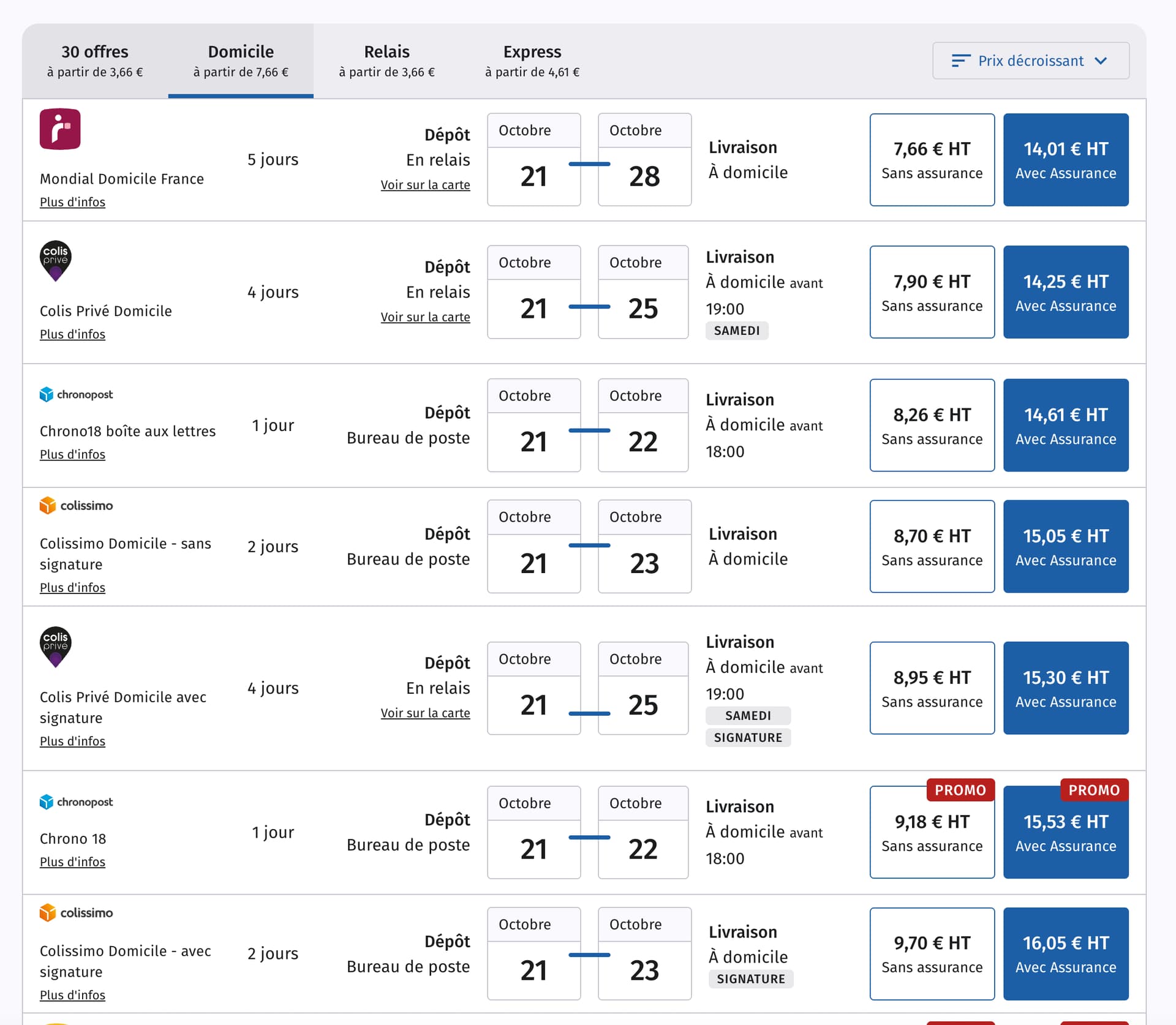The width and height of the screenshot is (1176, 1025).
Task: Open Plus d'infos for Mondial Domicile France
Action: point(72,202)
